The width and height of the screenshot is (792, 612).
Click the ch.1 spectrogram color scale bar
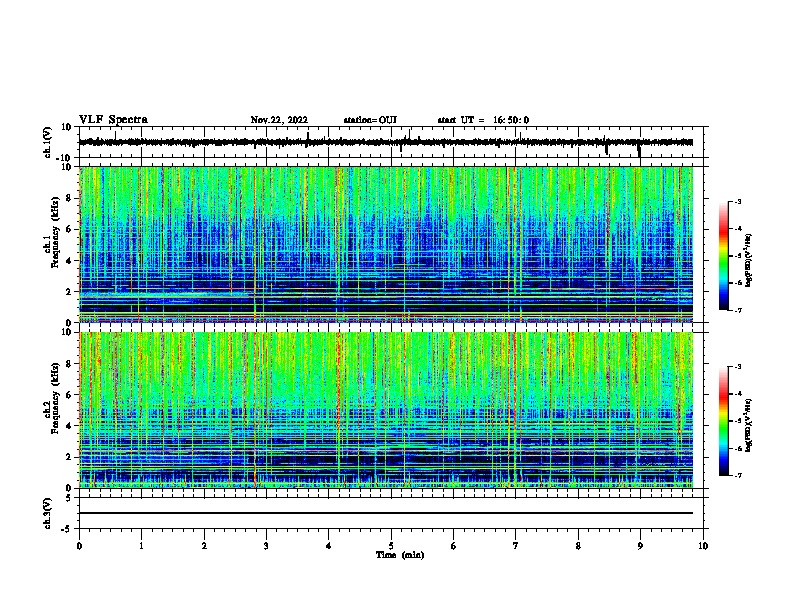pos(723,256)
